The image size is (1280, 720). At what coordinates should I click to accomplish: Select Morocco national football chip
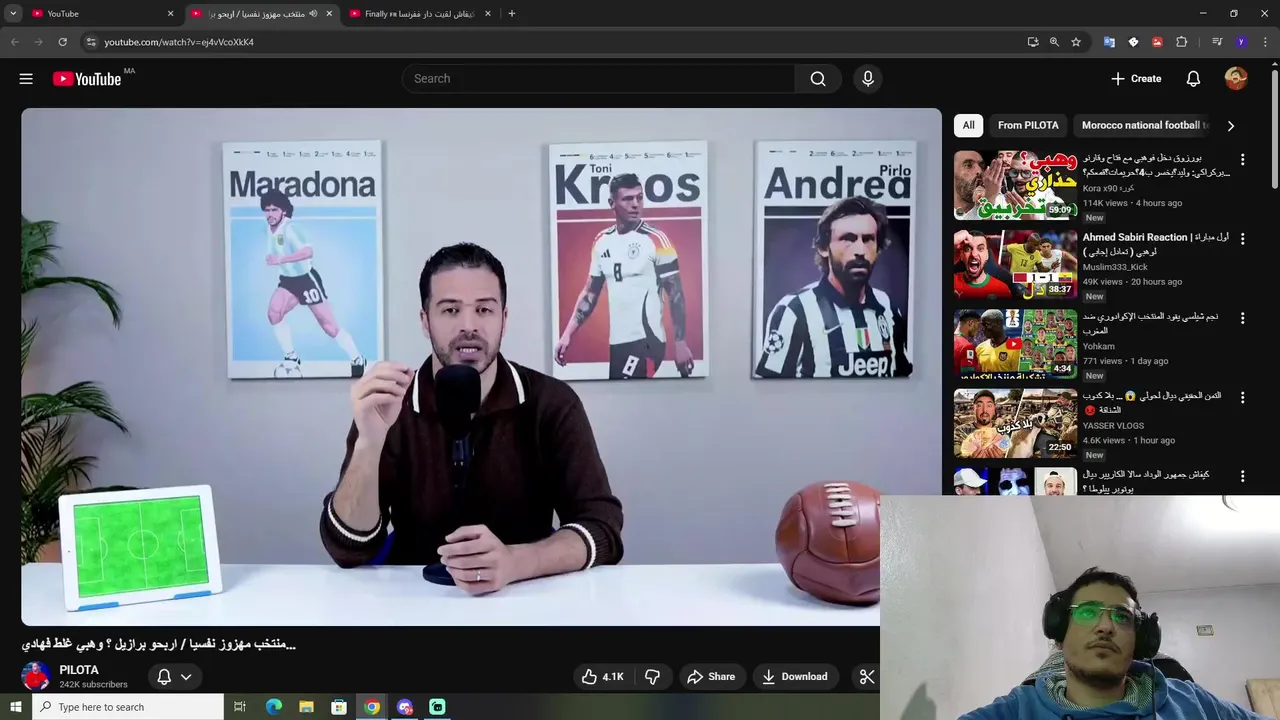(x=1144, y=125)
